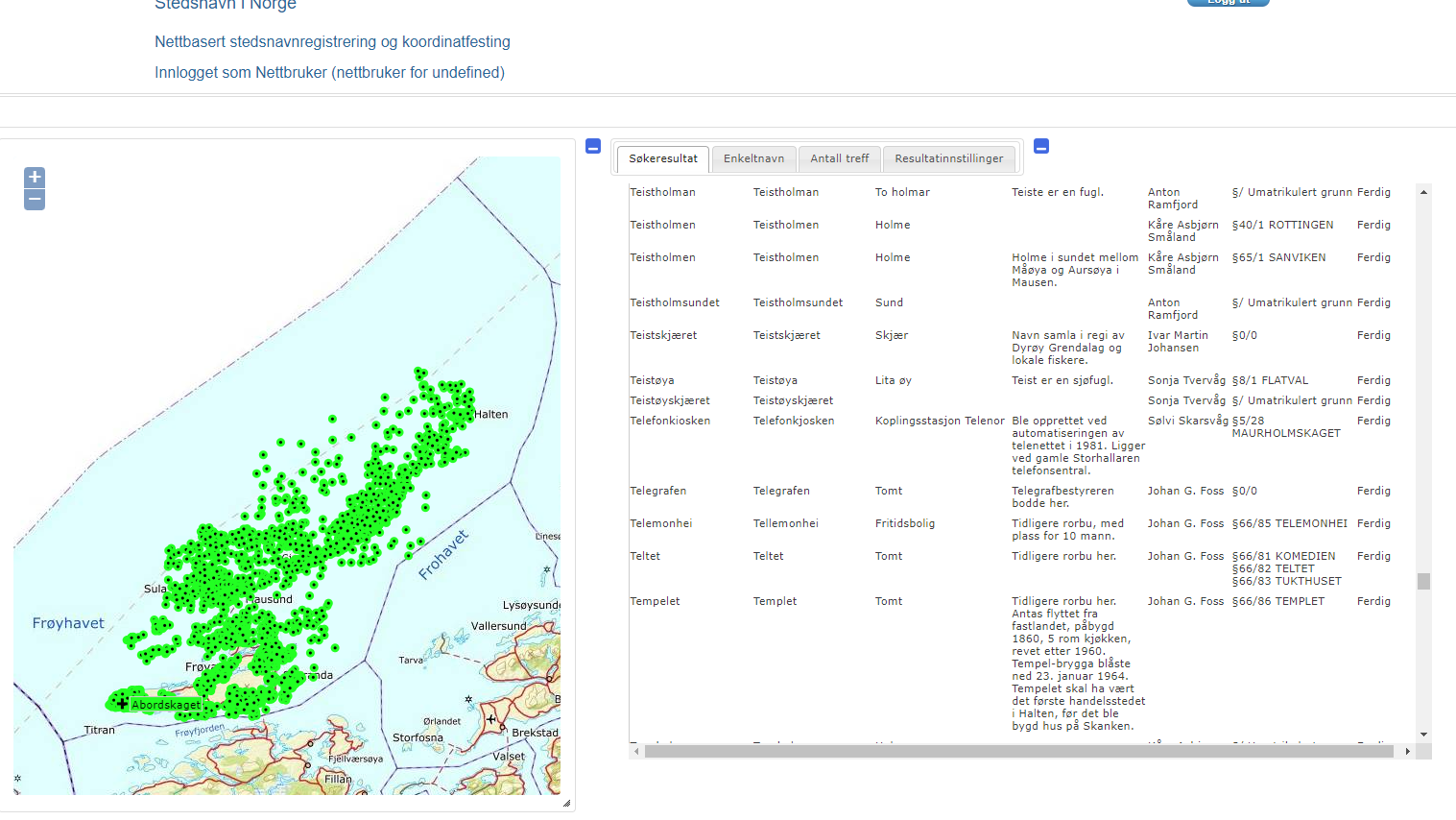The height and width of the screenshot is (820, 1456).
Task: Open the Enkeltnavn tab
Action: [753, 159]
